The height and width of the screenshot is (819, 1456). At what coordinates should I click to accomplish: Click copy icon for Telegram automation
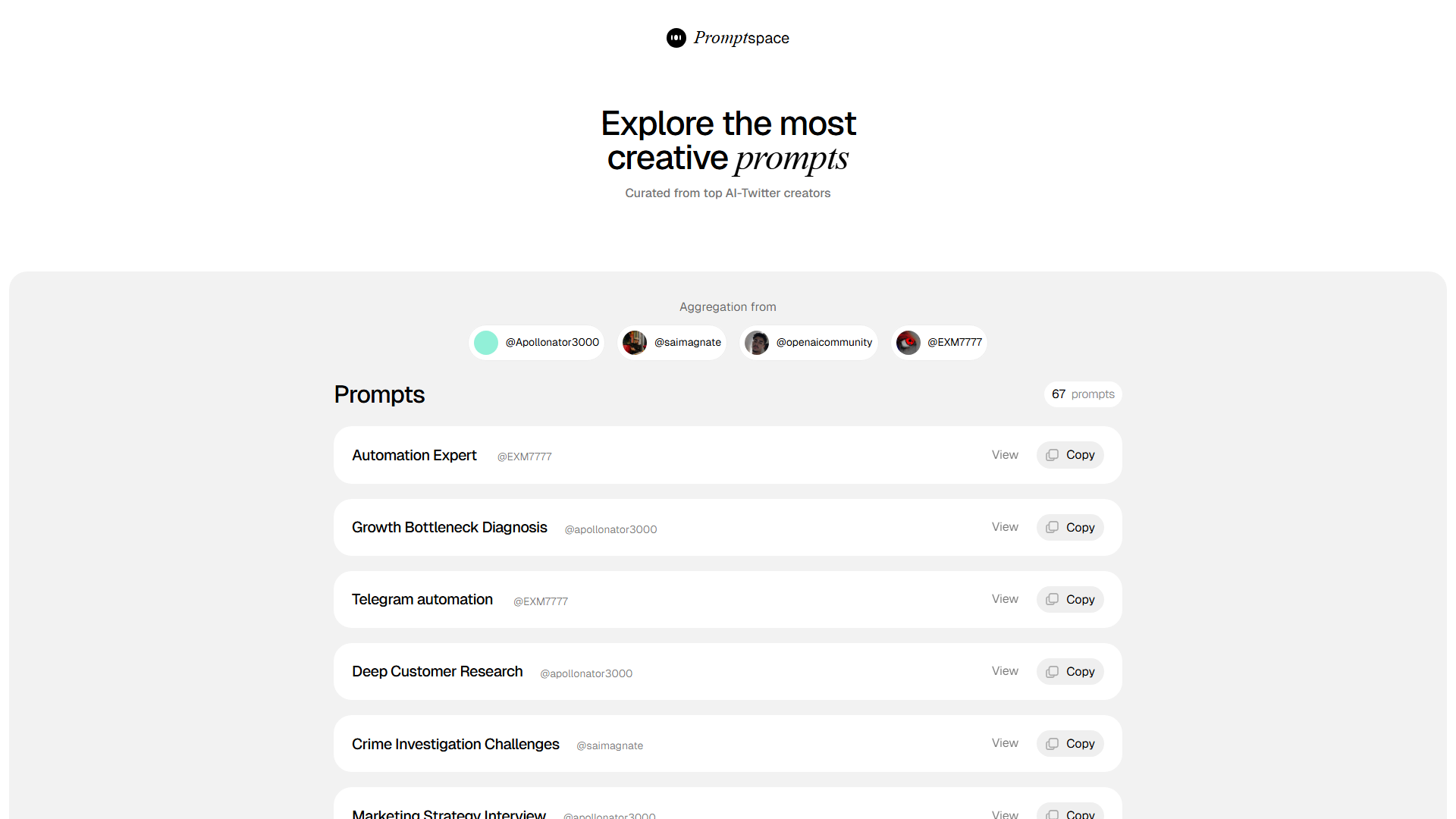[x=1052, y=599]
